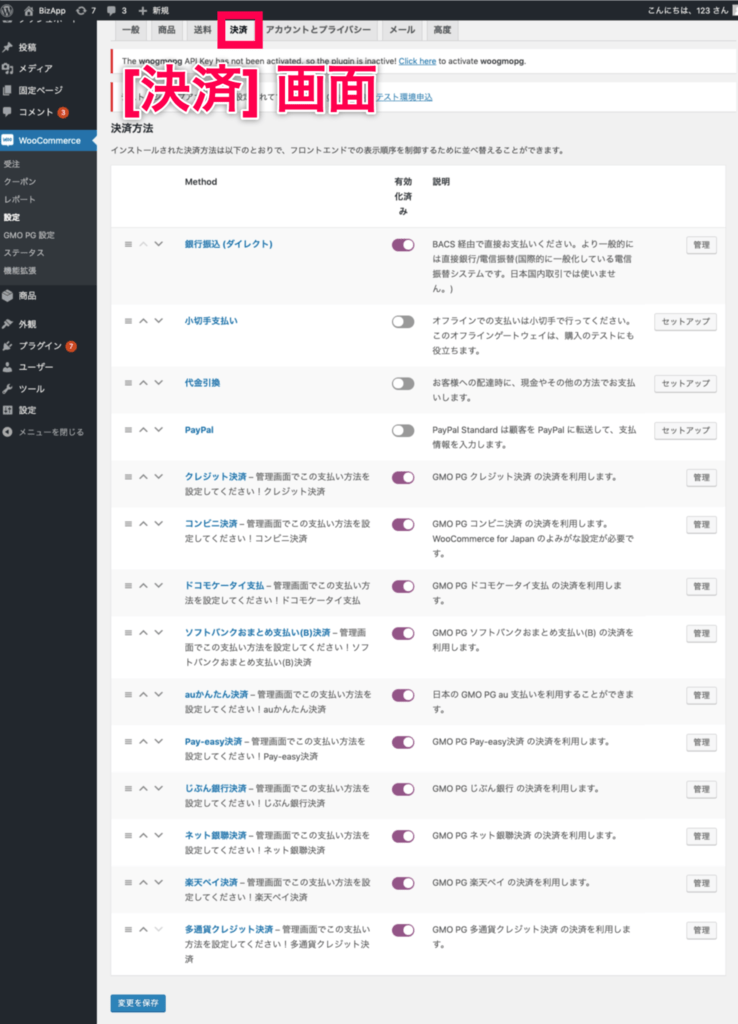Click 変更を保存 save button

pos(138,1003)
